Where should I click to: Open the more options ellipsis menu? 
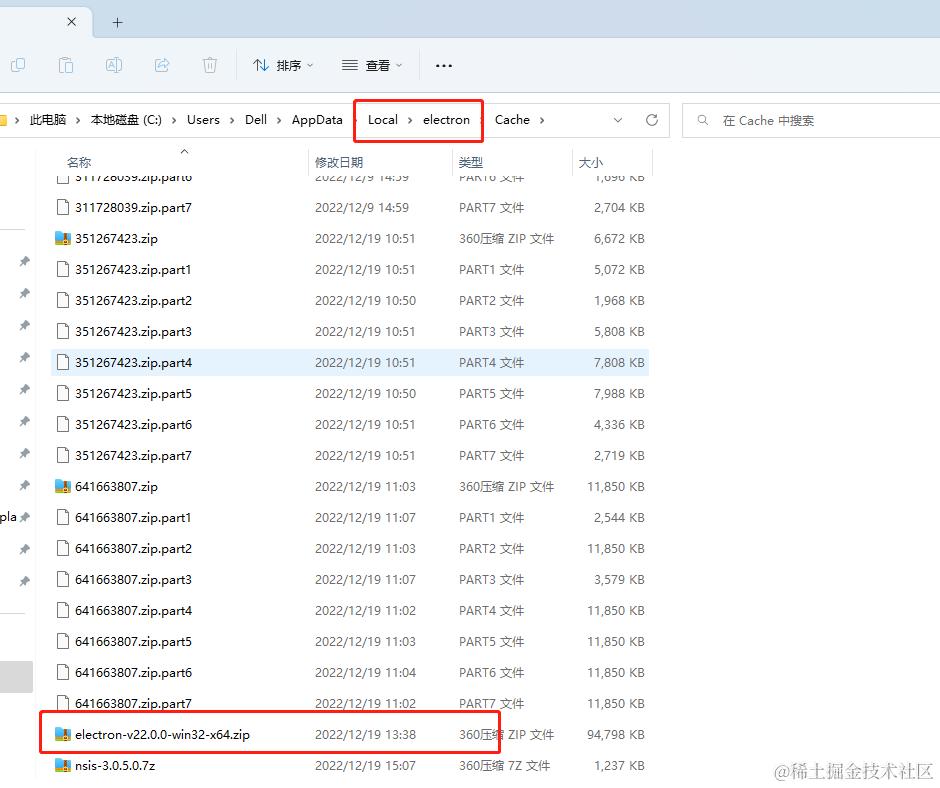coord(444,65)
